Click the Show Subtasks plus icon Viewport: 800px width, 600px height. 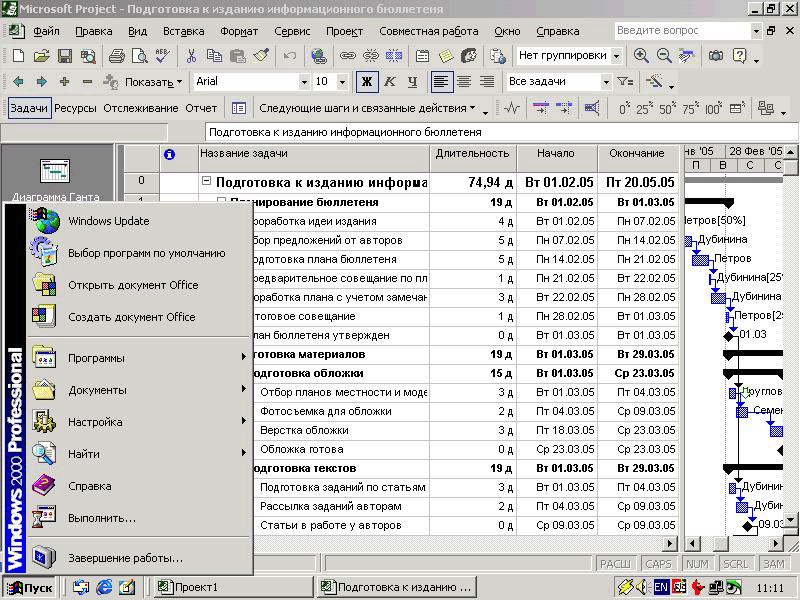tap(64, 82)
